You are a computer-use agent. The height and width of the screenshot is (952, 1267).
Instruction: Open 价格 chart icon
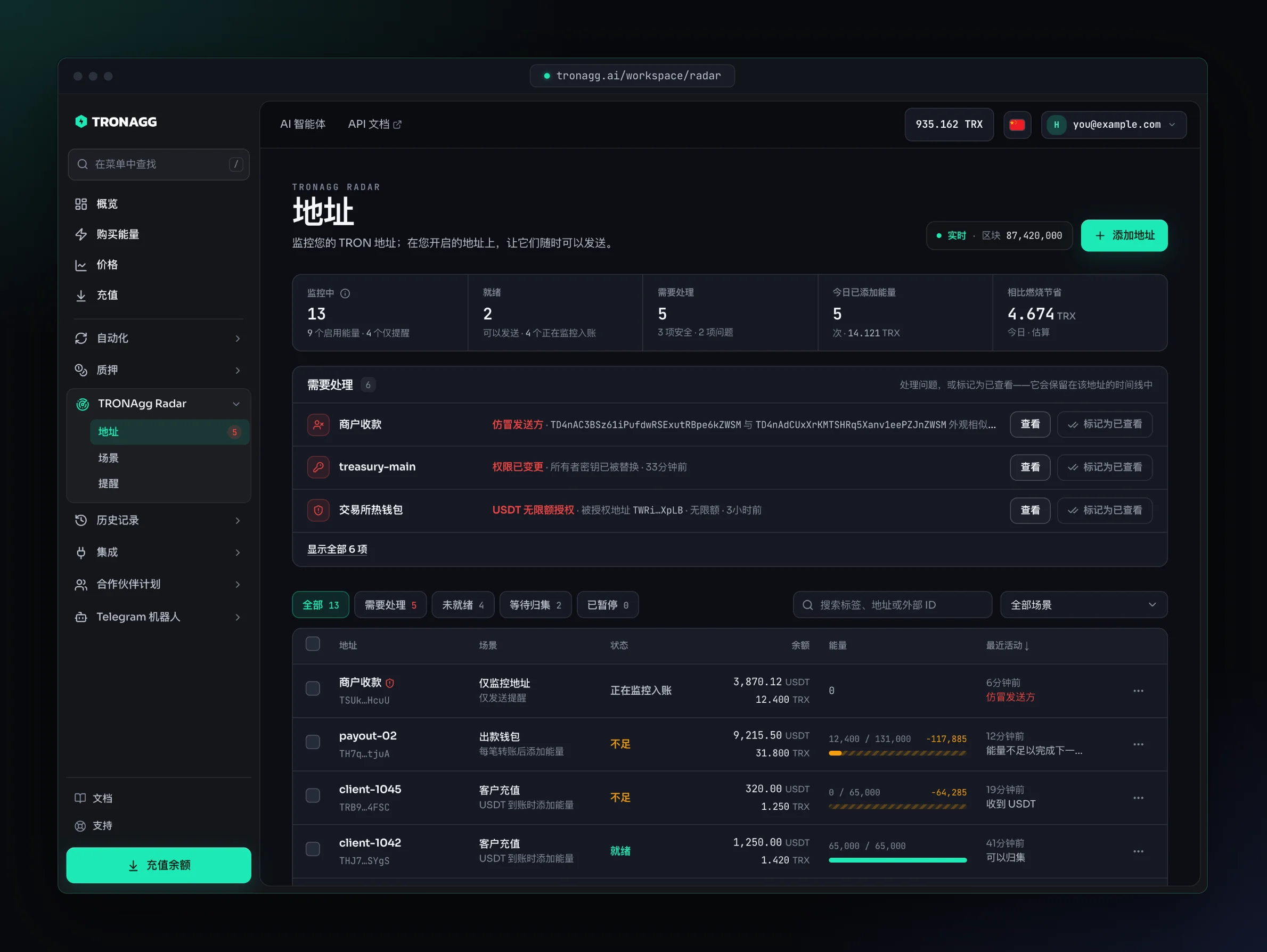[x=81, y=265]
